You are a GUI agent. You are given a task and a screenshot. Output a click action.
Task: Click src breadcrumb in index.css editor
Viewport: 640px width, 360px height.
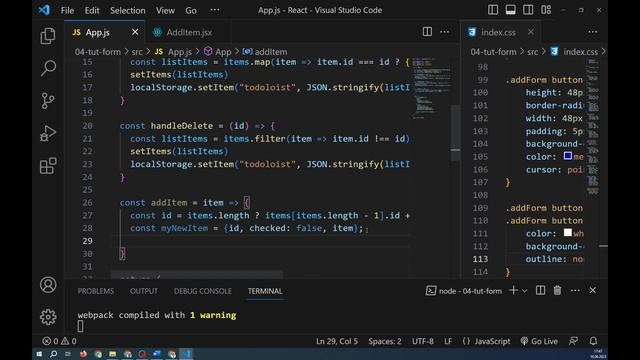point(532,52)
